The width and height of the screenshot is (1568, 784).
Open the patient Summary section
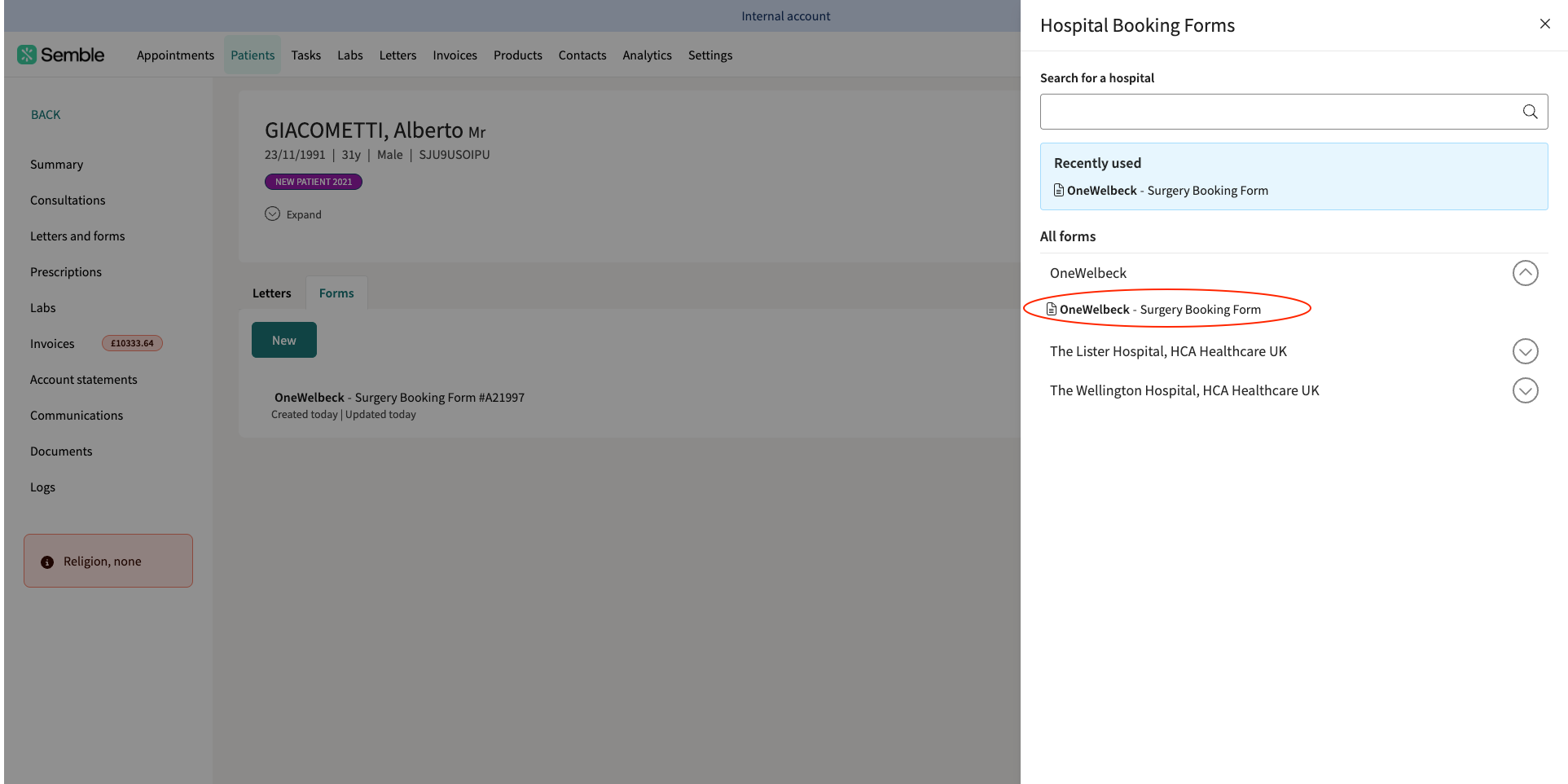[x=56, y=165]
